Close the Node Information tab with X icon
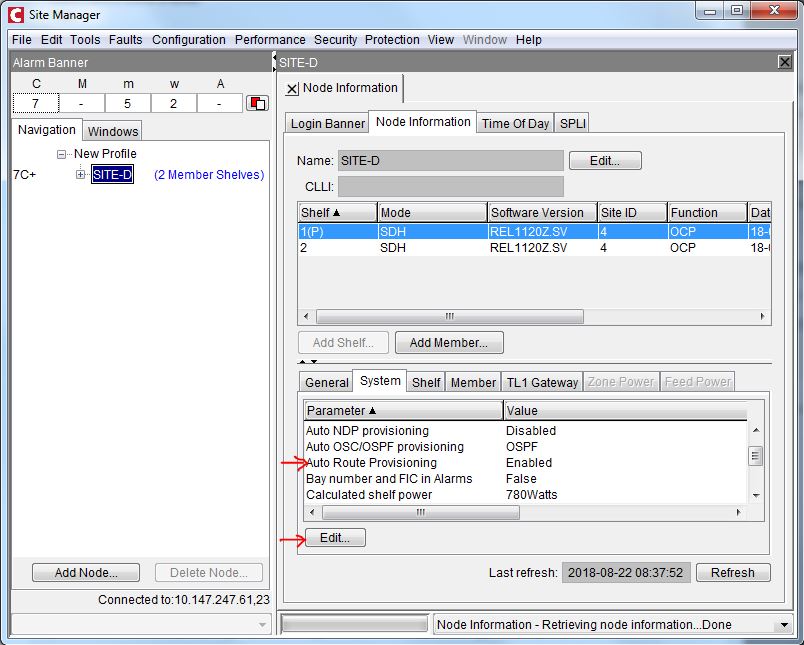The width and height of the screenshot is (804, 645). coord(292,89)
